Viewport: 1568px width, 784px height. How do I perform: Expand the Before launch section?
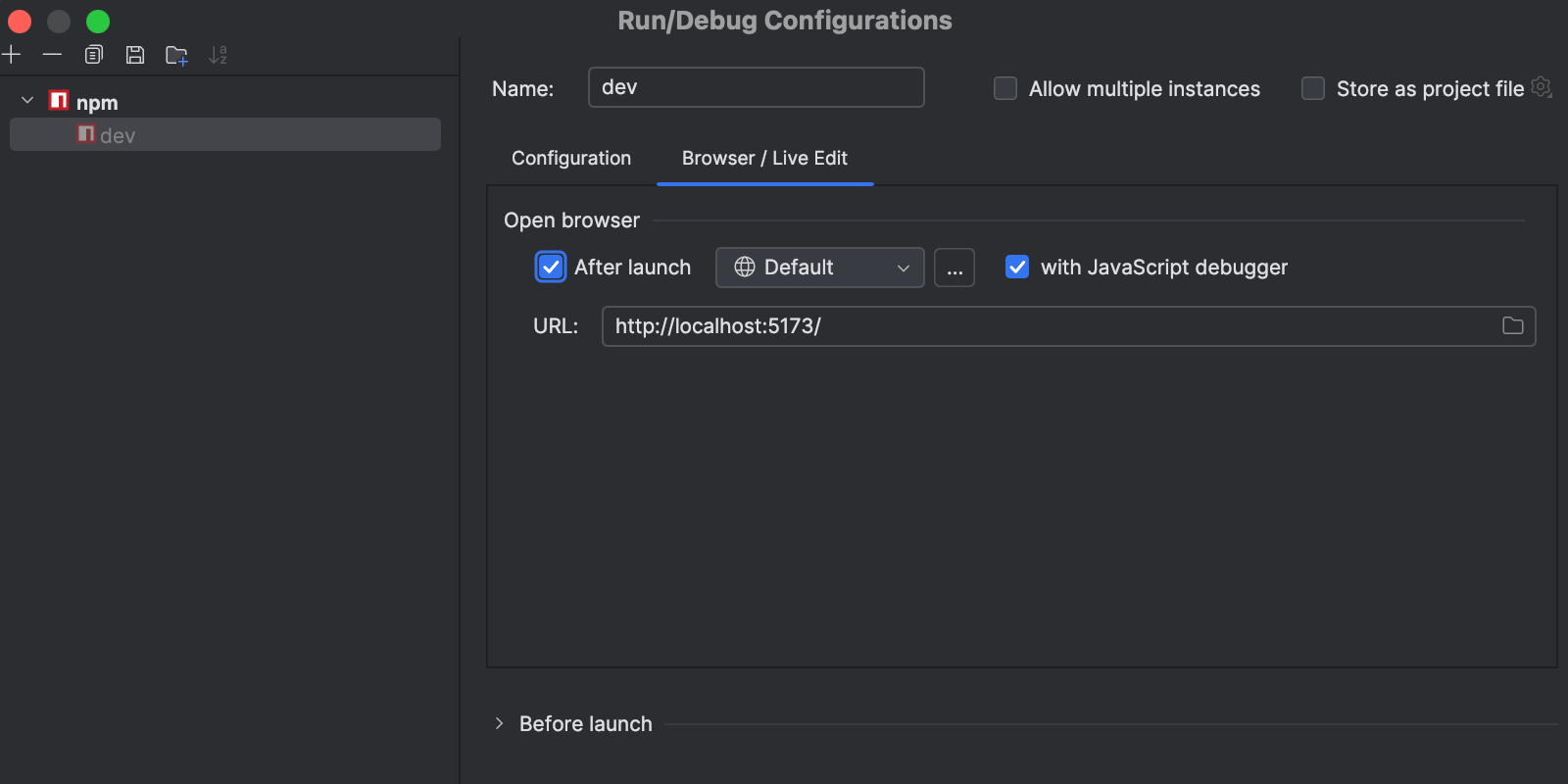500,724
